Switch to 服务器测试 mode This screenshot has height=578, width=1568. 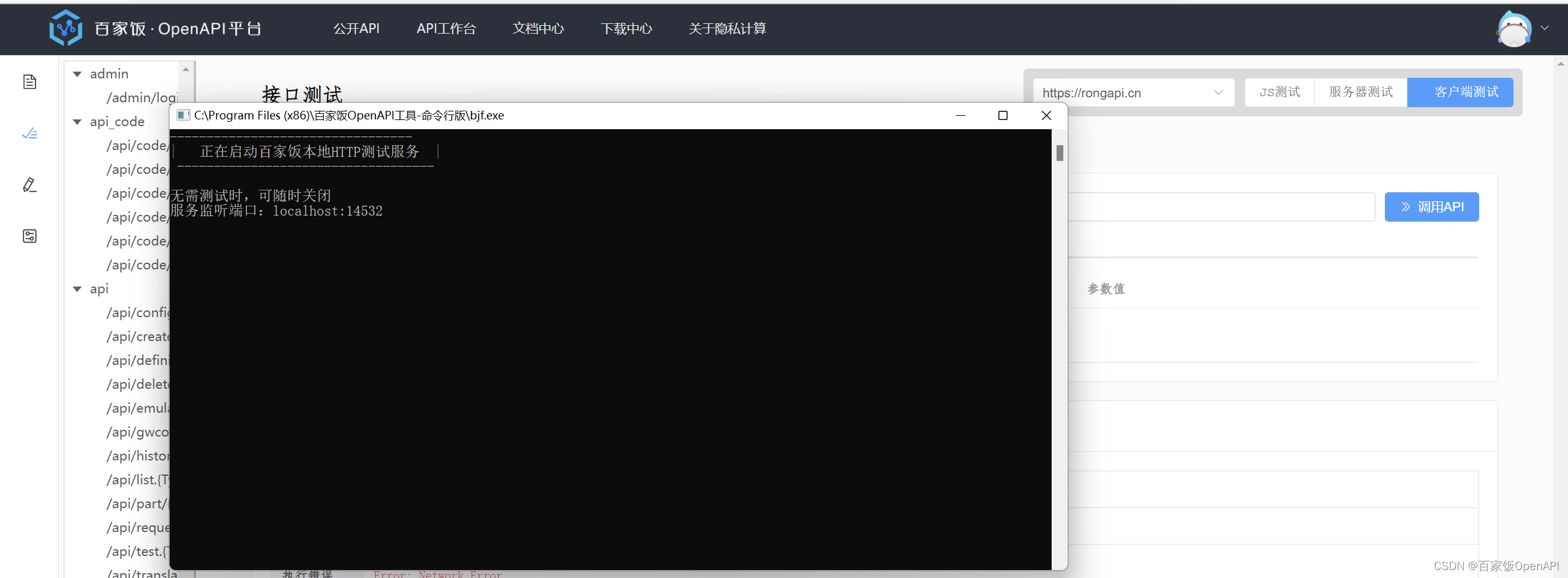(x=1360, y=92)
